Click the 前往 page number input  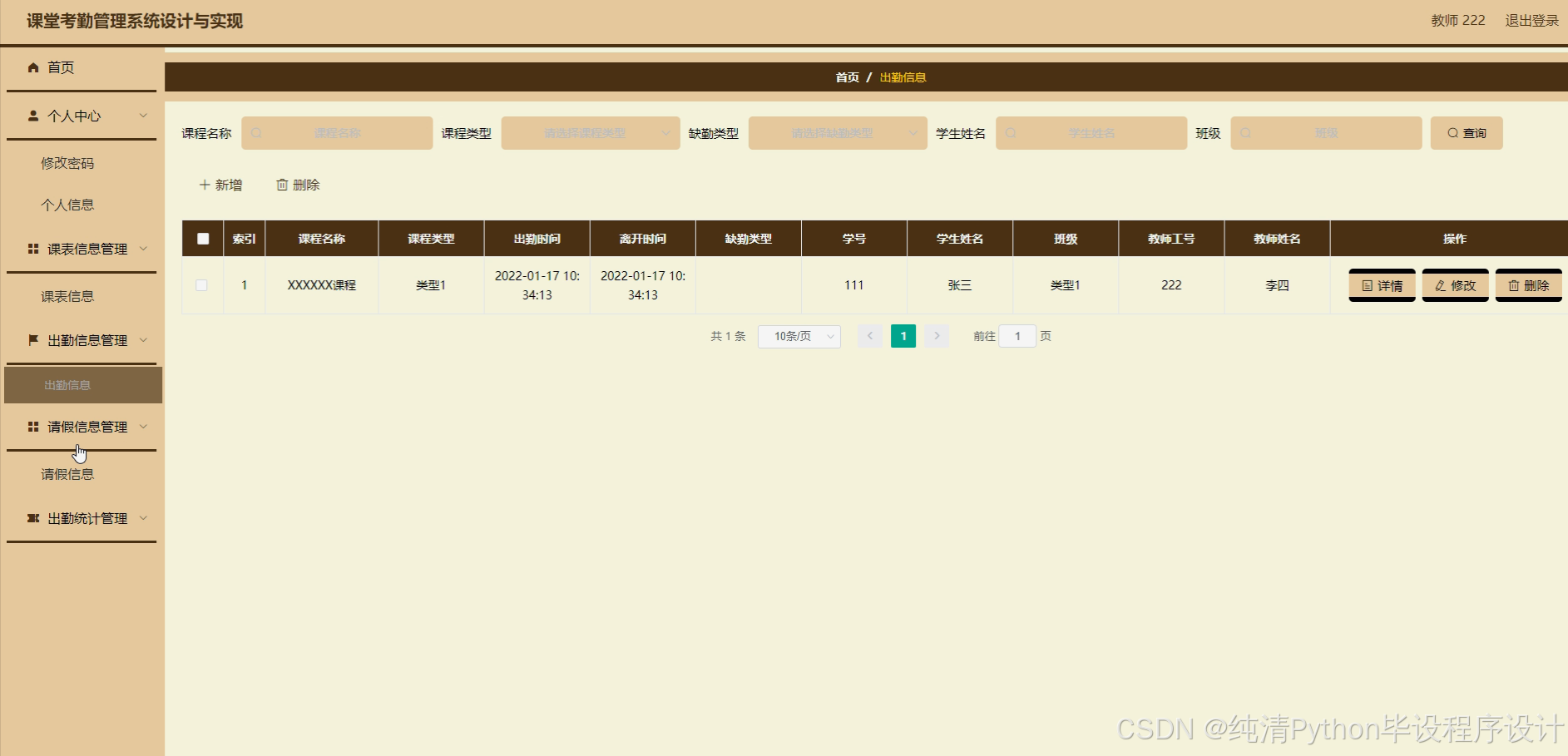1017,336
